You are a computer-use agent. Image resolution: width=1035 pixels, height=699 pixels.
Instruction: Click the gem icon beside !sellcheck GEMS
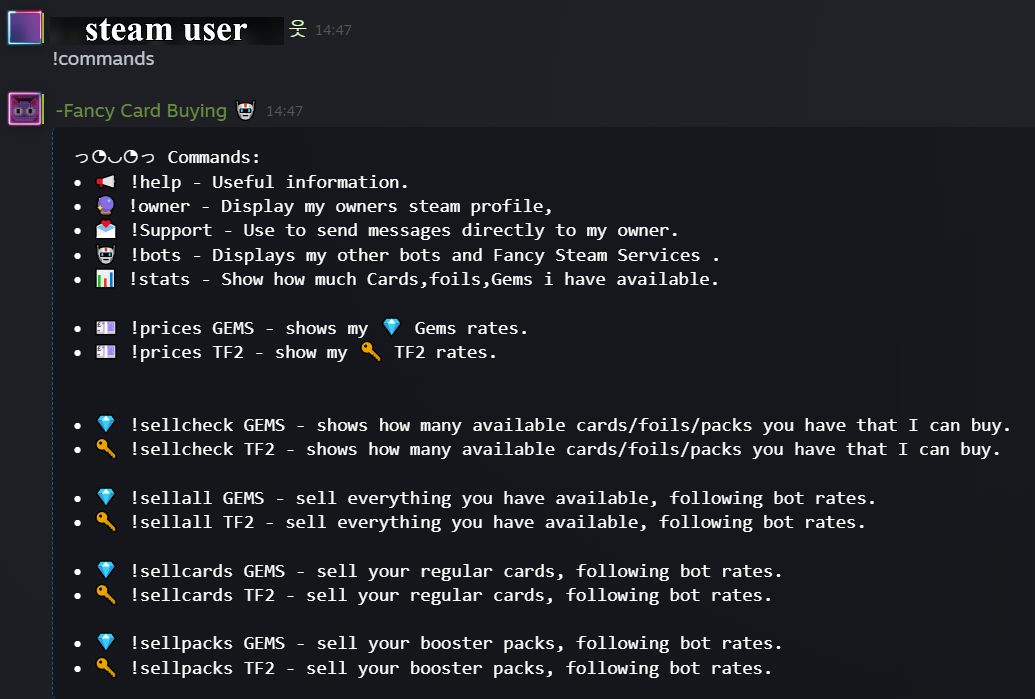pyautogui.click(x=106, y=424)
